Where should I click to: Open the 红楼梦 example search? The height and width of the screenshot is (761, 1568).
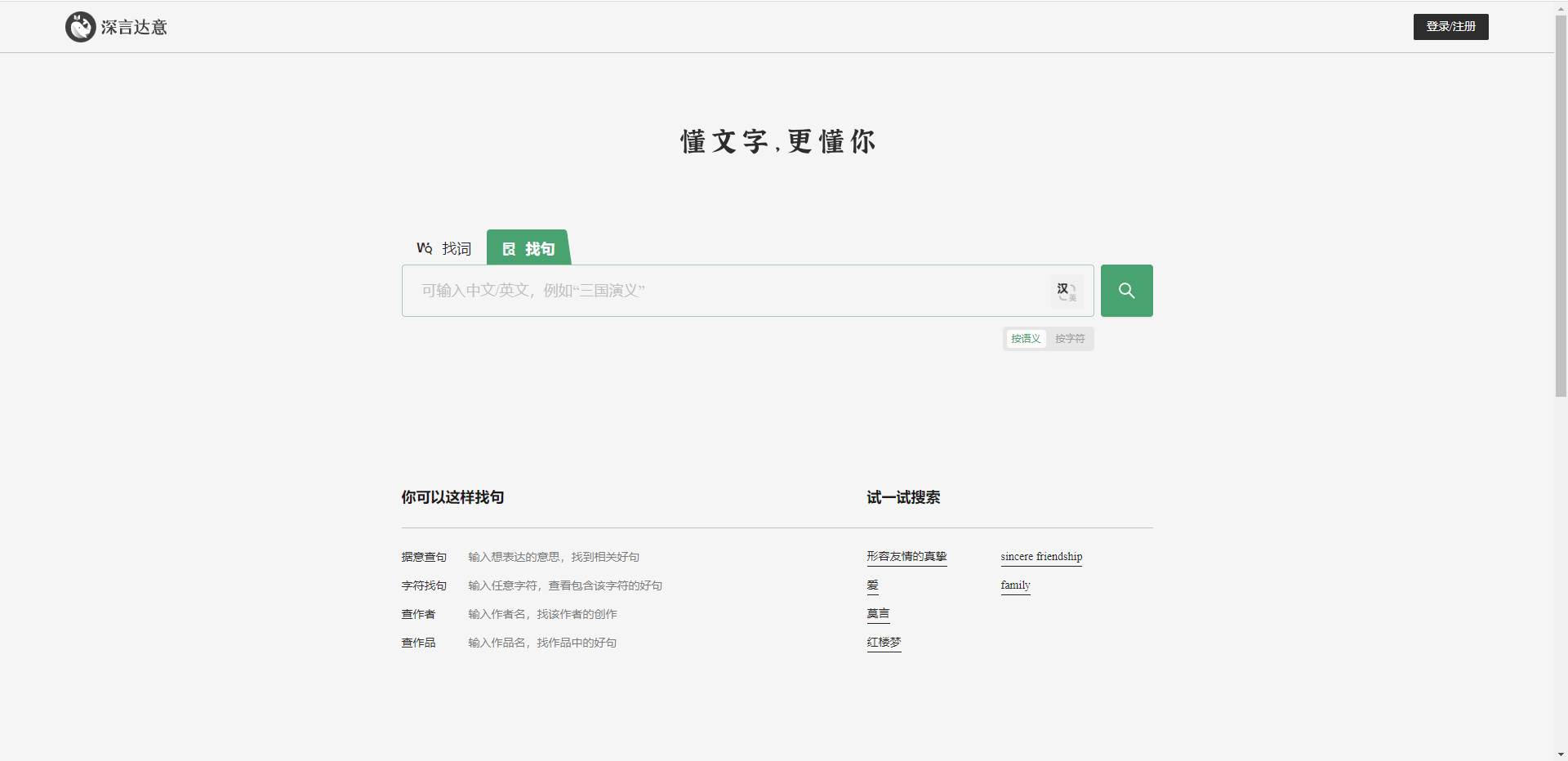tap(884, 642)
